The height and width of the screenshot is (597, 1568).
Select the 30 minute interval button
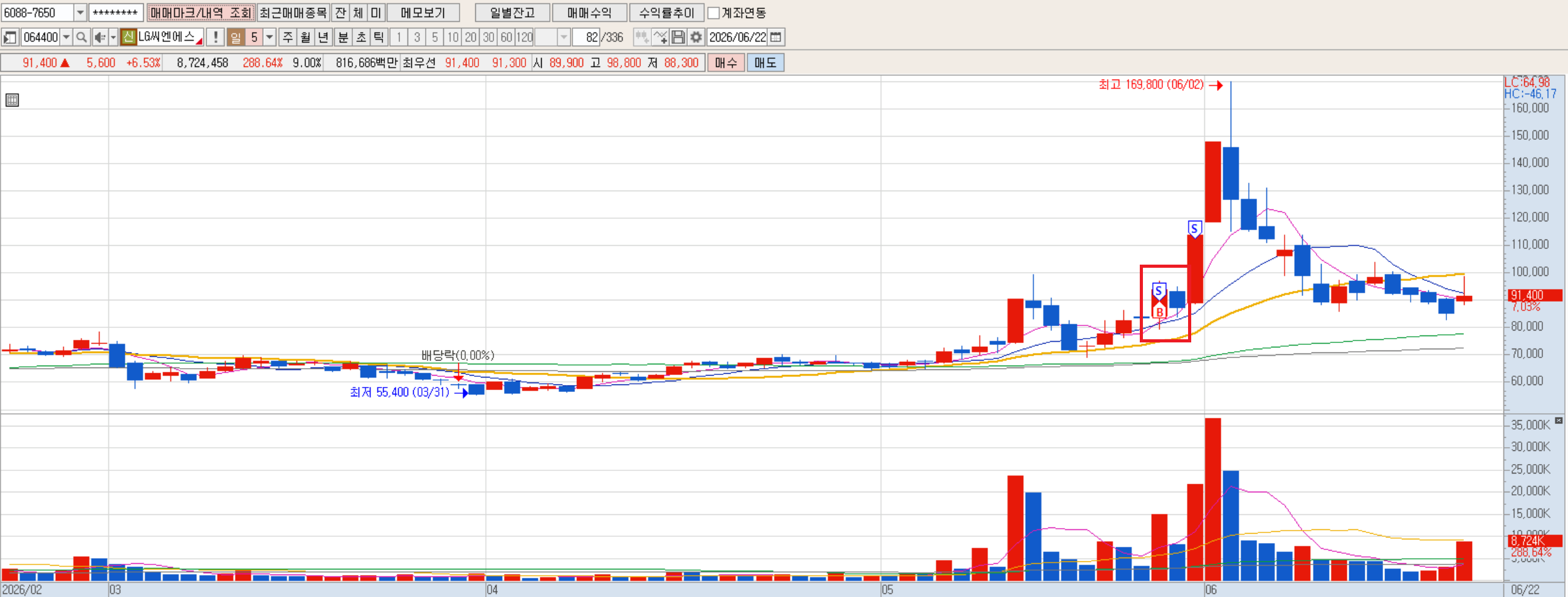coord(488,38)
